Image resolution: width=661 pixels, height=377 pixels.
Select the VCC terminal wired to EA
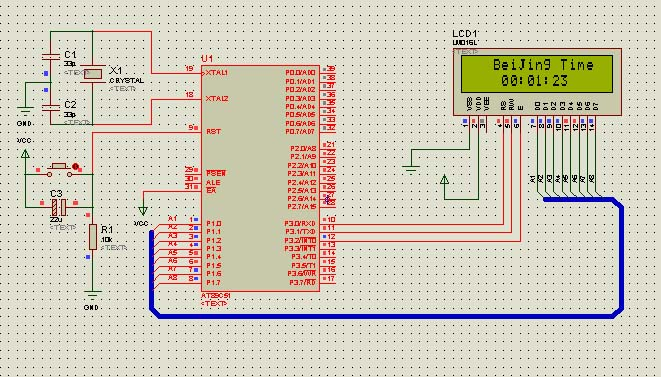click(143, 211)
